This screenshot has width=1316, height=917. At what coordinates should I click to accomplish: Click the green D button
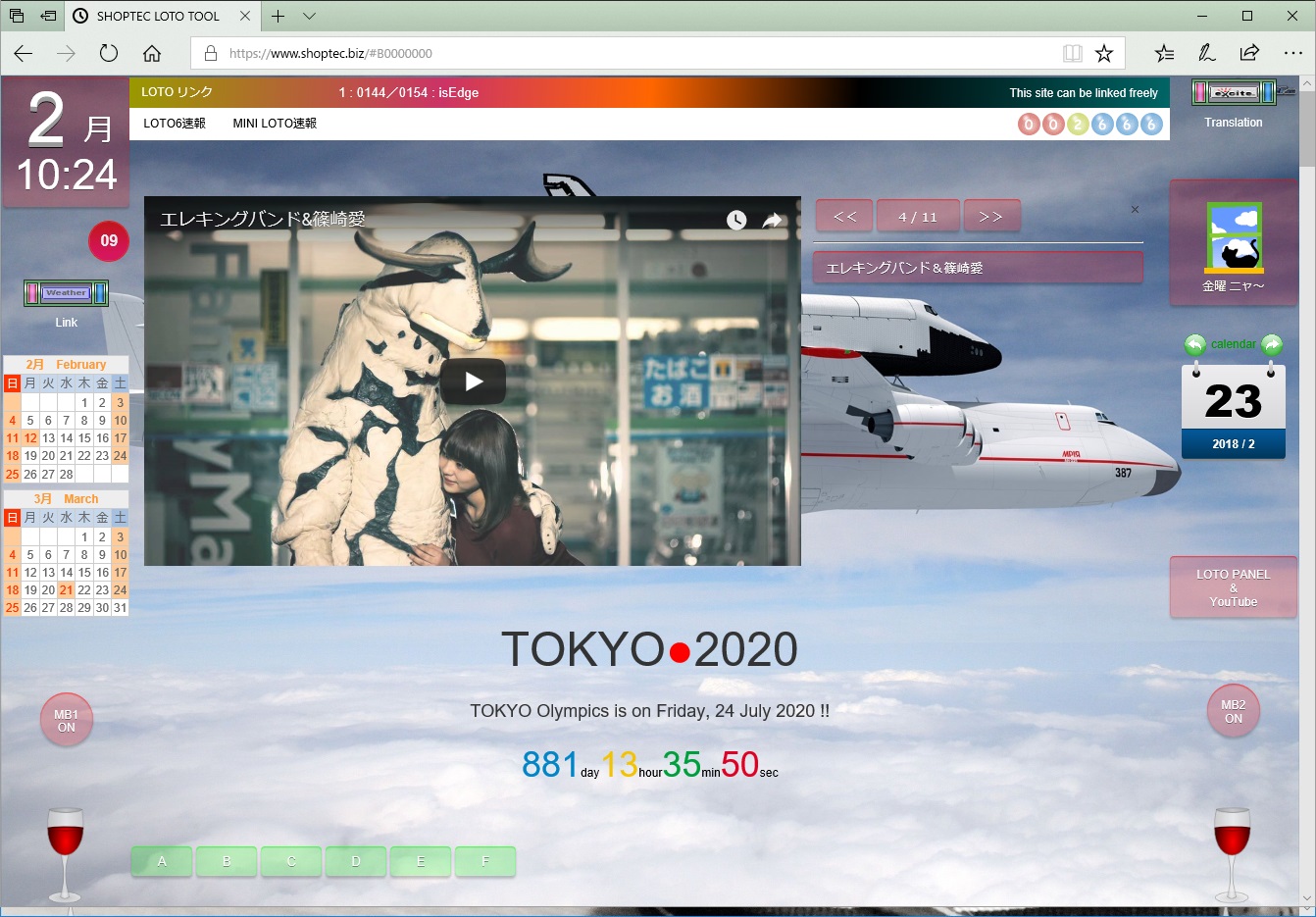356,861
